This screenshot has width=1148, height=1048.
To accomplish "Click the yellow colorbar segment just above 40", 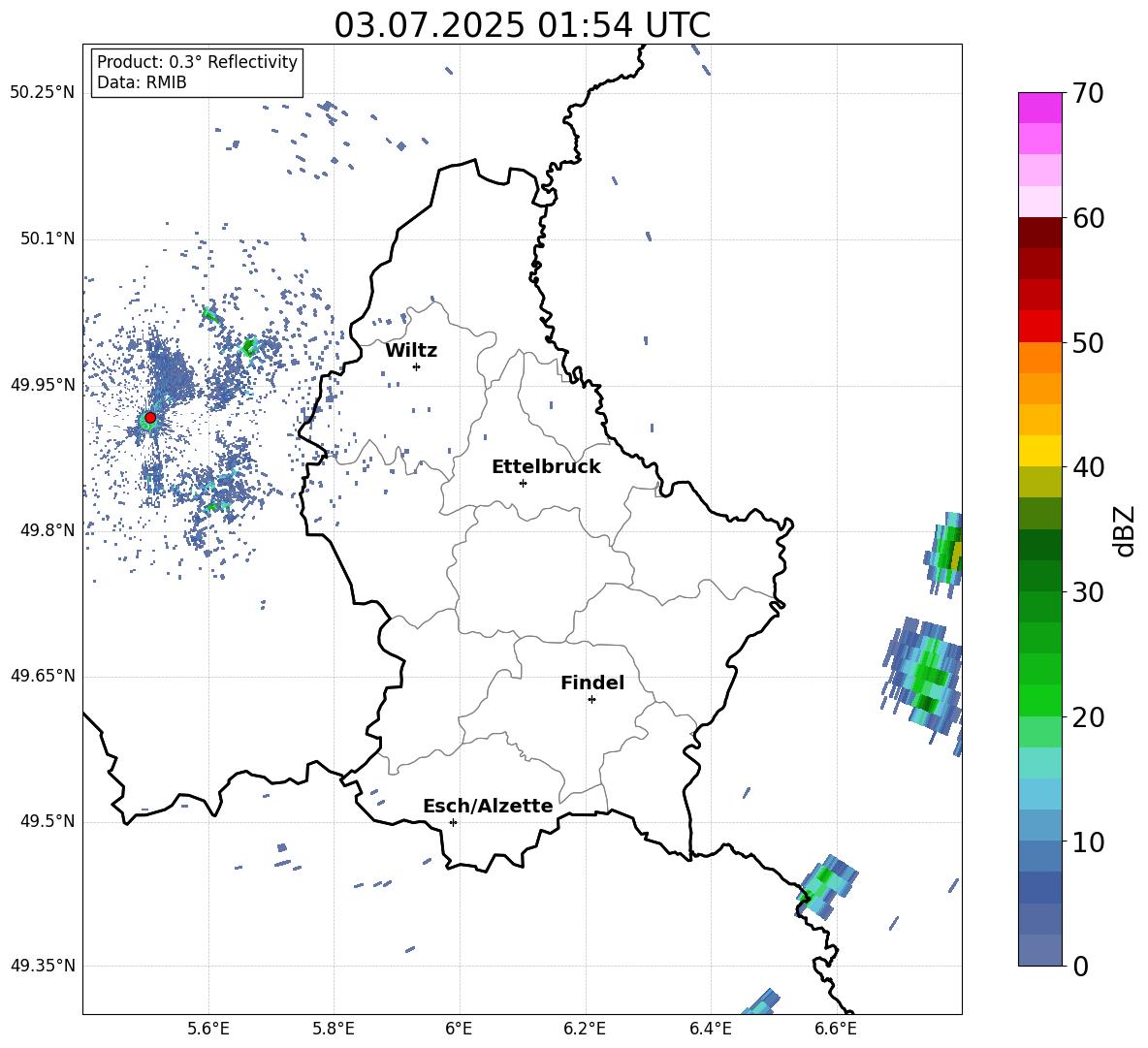I will (x=1039, y=451).
